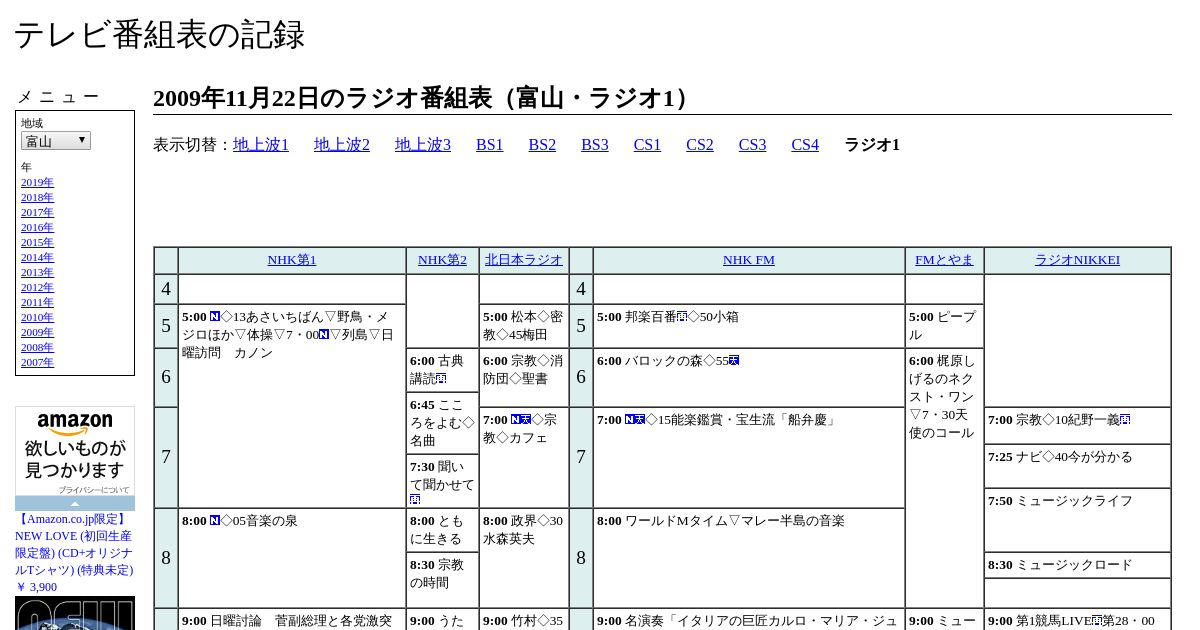Open the ラジオNIKKEI station header link

click(x=1077, y=260)
